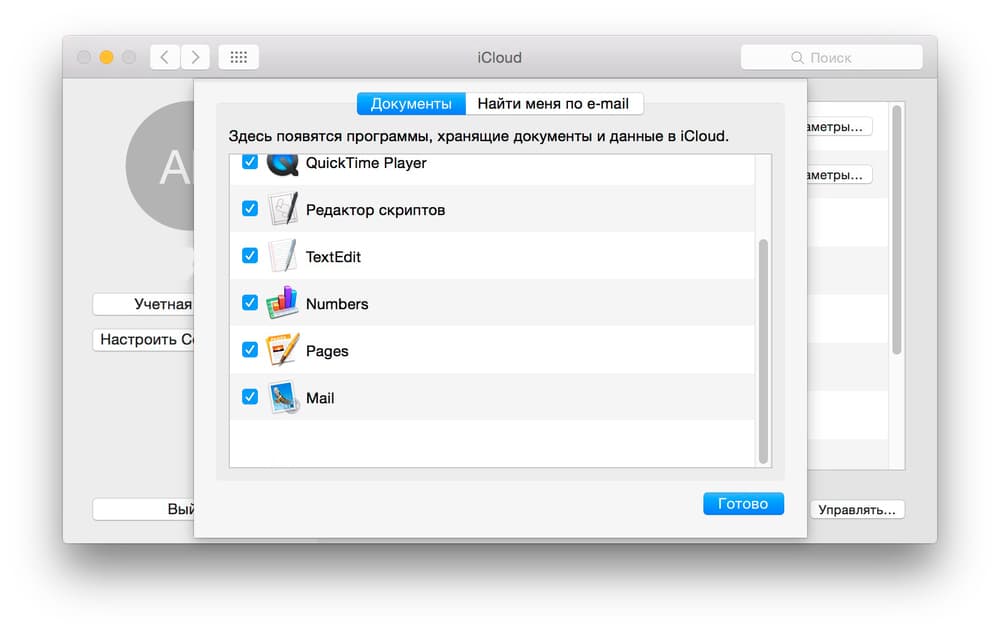The height and width of the screenshot is (633, 1000).
Task: Click the sign-out Вый… button
Action: pos(143,509)
